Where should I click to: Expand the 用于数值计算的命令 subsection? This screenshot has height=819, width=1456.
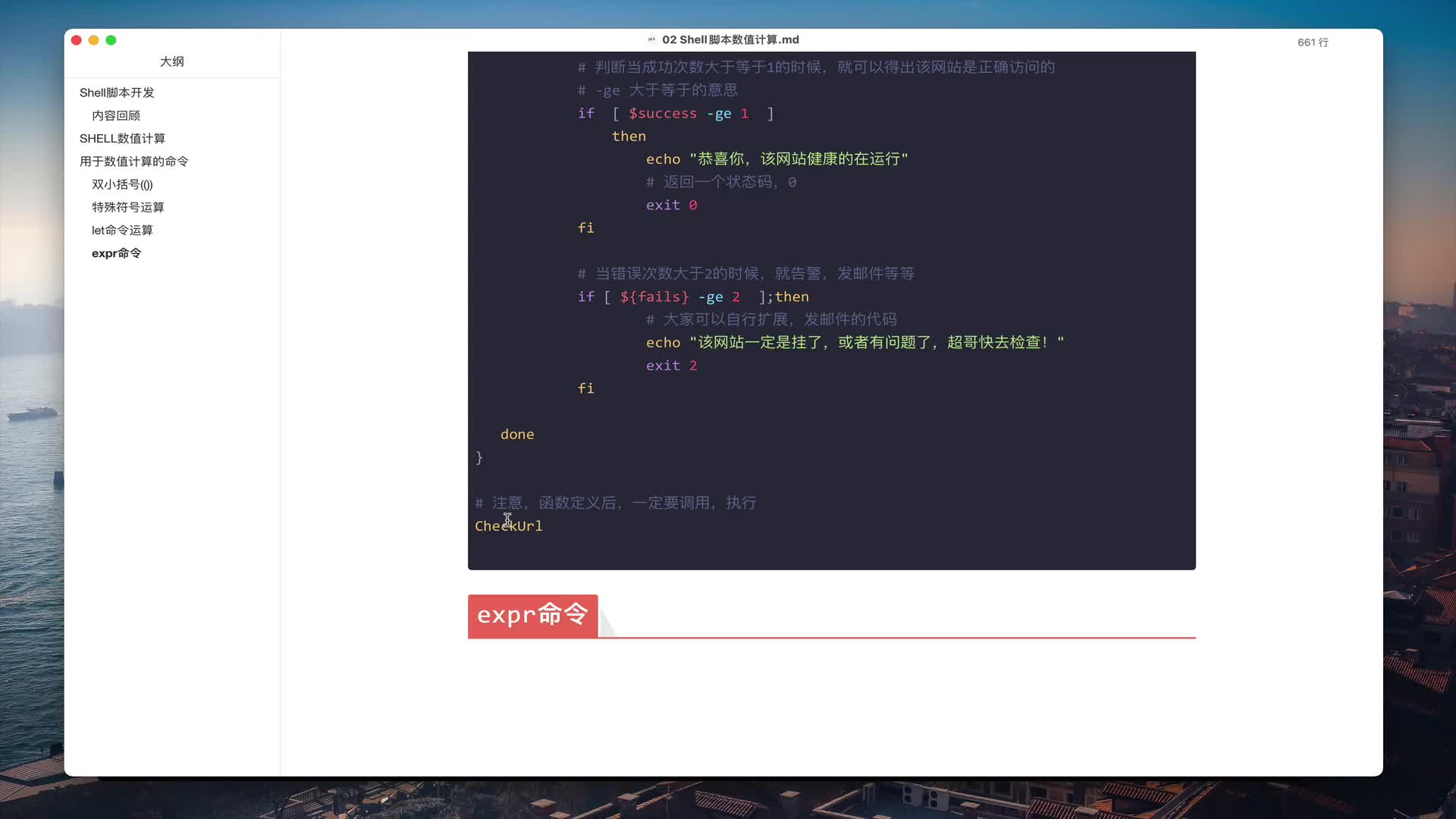pyautogui.click(x=134, y=161)
